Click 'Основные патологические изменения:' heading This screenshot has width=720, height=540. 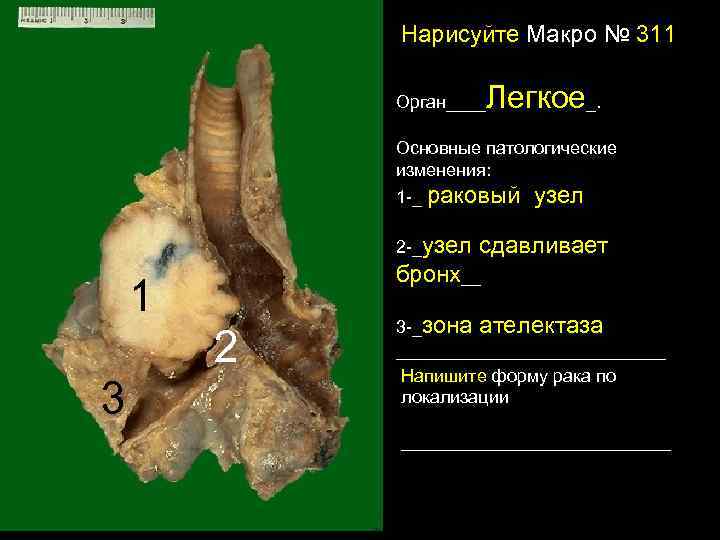point(506,159)
